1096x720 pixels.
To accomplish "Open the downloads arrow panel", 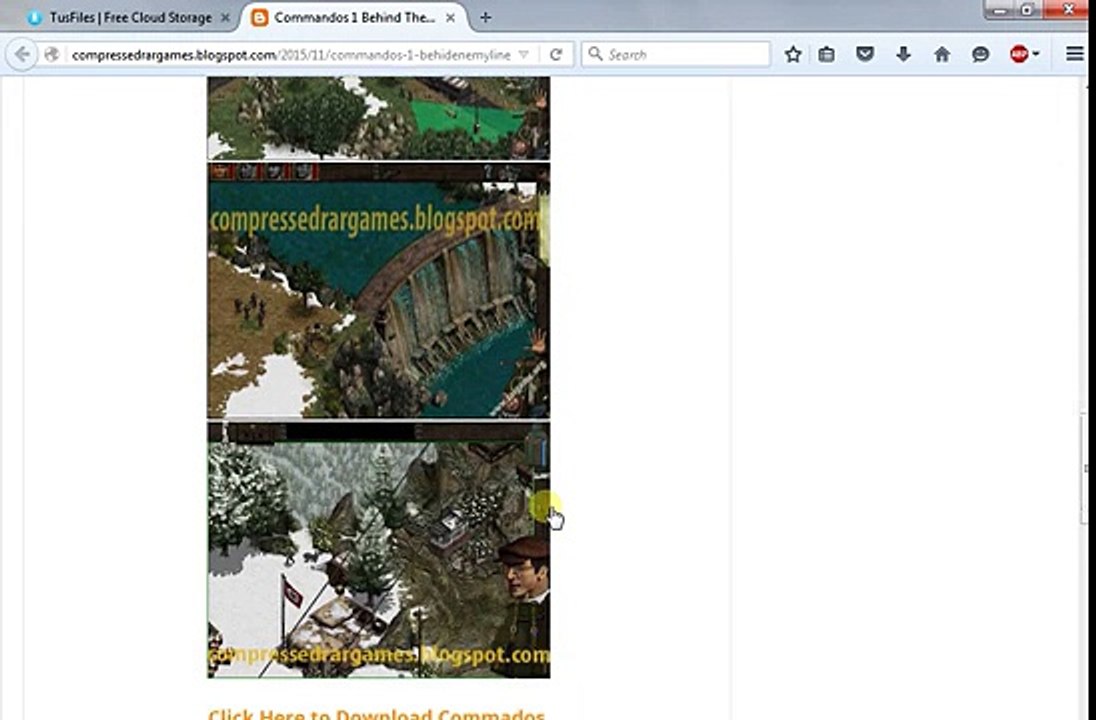I will (x=903, y=54).
